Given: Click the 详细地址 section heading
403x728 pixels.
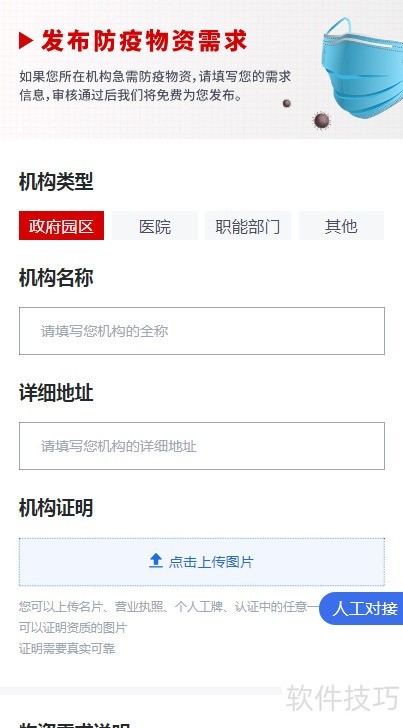Looking at the screenshot, I should point(56,393).
